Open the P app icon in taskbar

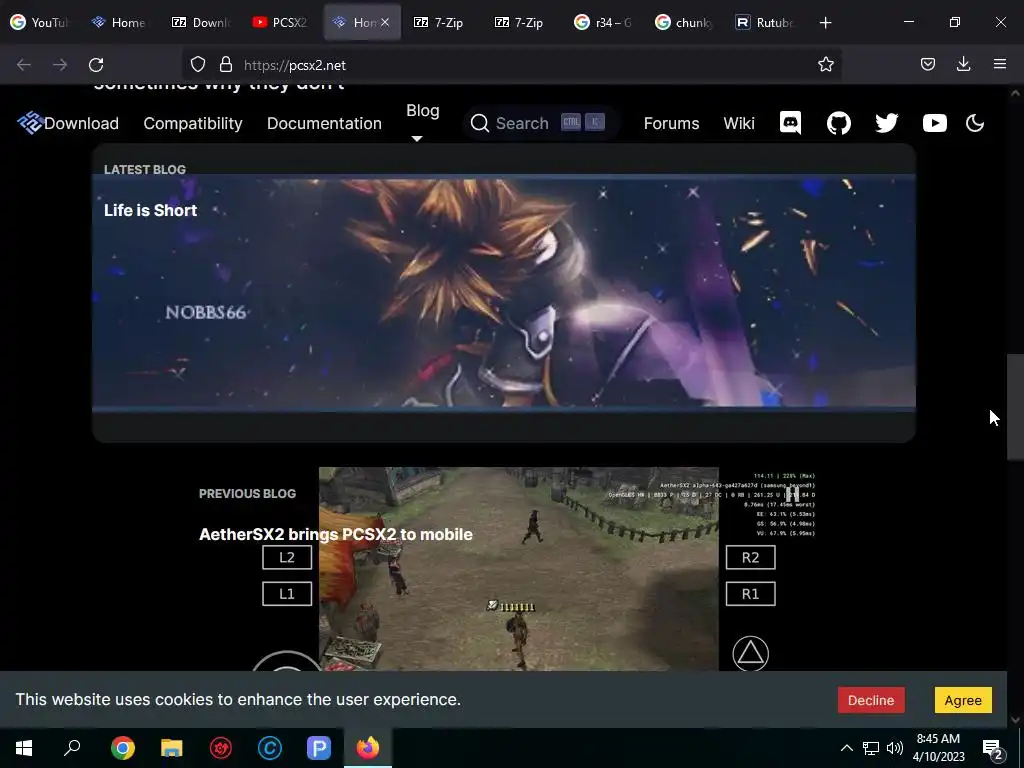click(319, 748)
